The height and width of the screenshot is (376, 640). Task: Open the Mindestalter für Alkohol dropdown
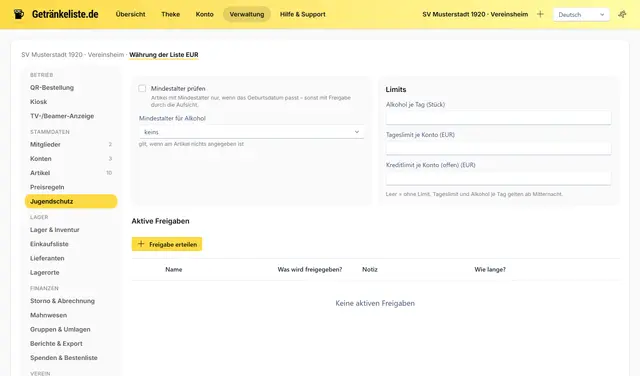251,132
